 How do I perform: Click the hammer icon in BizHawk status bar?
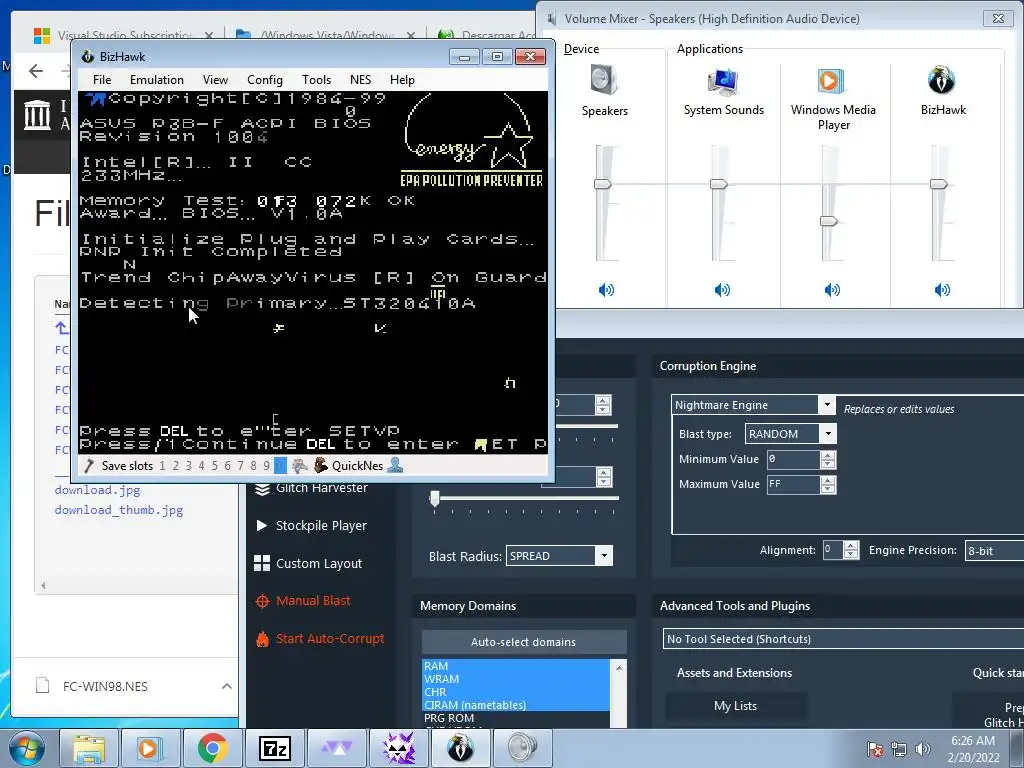click(x=89, y=466)
